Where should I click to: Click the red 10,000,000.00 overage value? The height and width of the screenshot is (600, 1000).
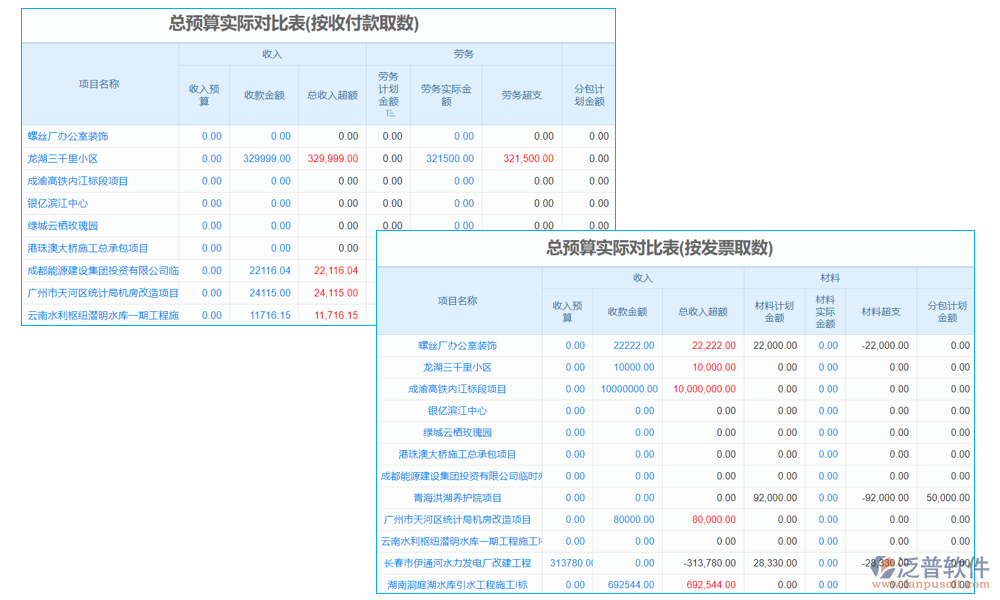(706, 388)
